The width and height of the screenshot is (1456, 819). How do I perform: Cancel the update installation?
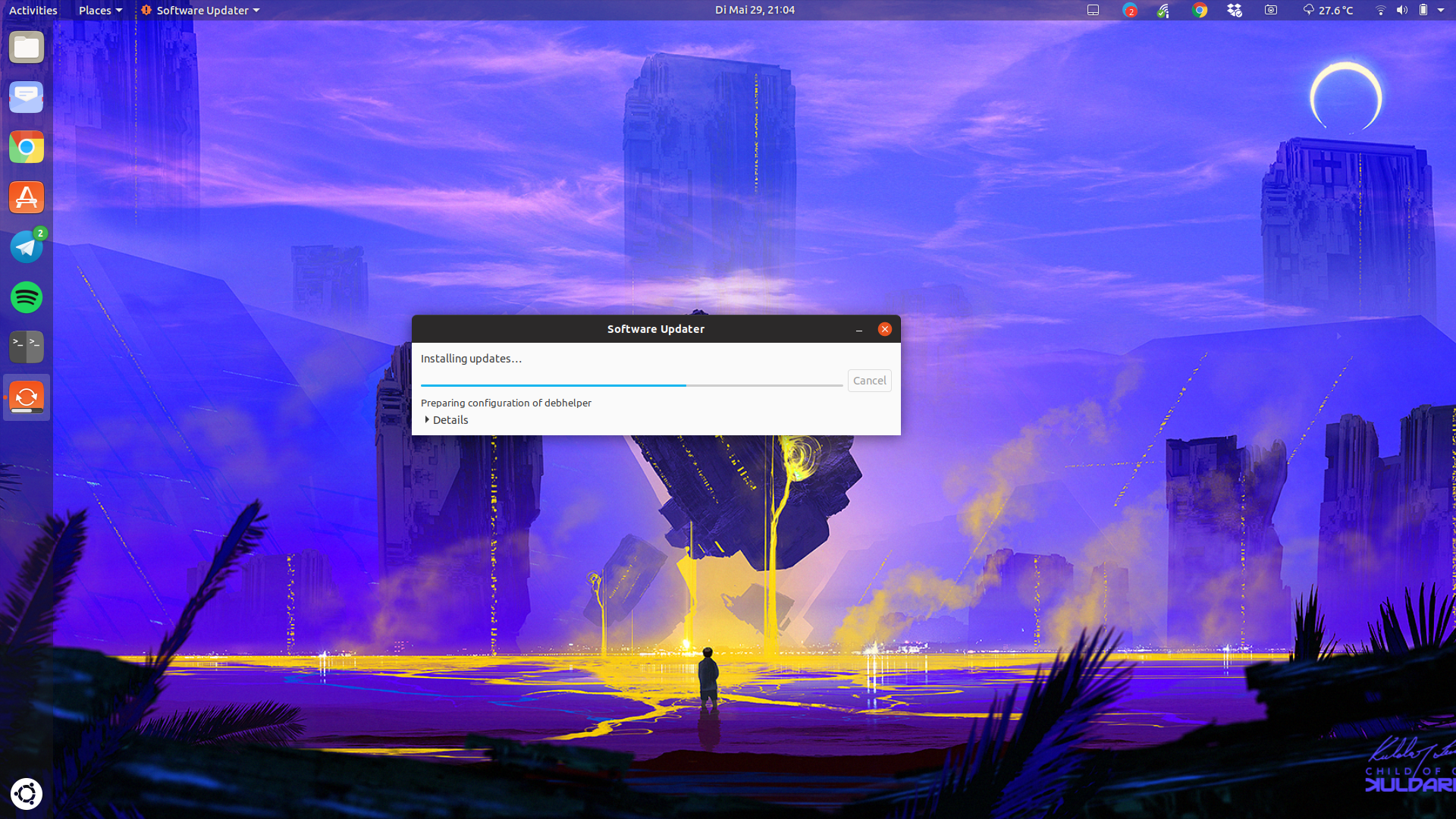click(x=869, y=381)
